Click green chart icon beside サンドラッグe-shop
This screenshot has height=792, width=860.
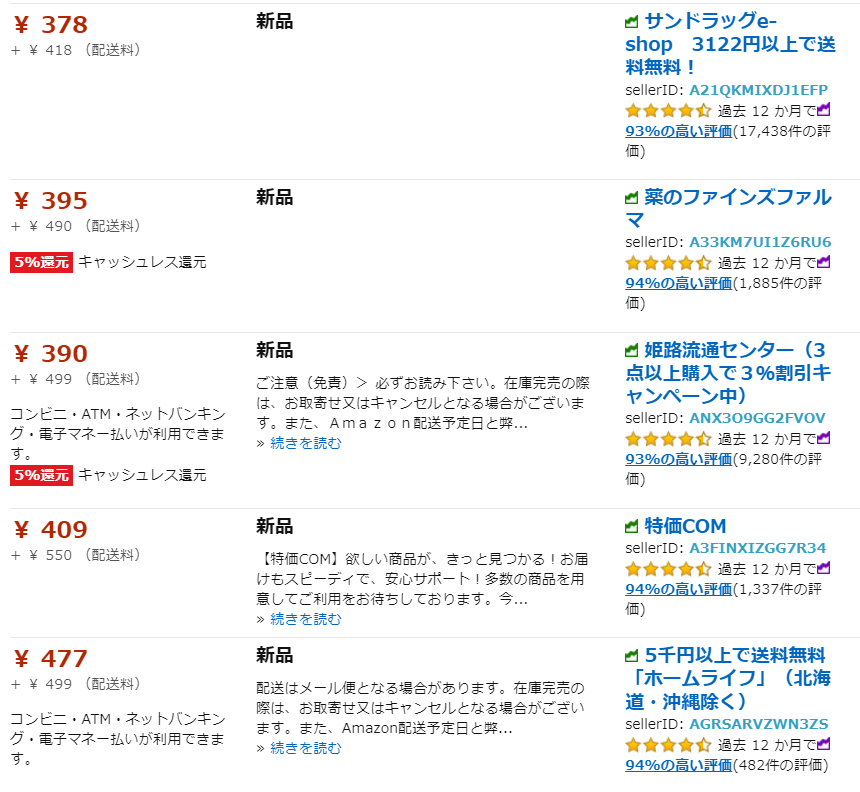[x=631, y=22]
